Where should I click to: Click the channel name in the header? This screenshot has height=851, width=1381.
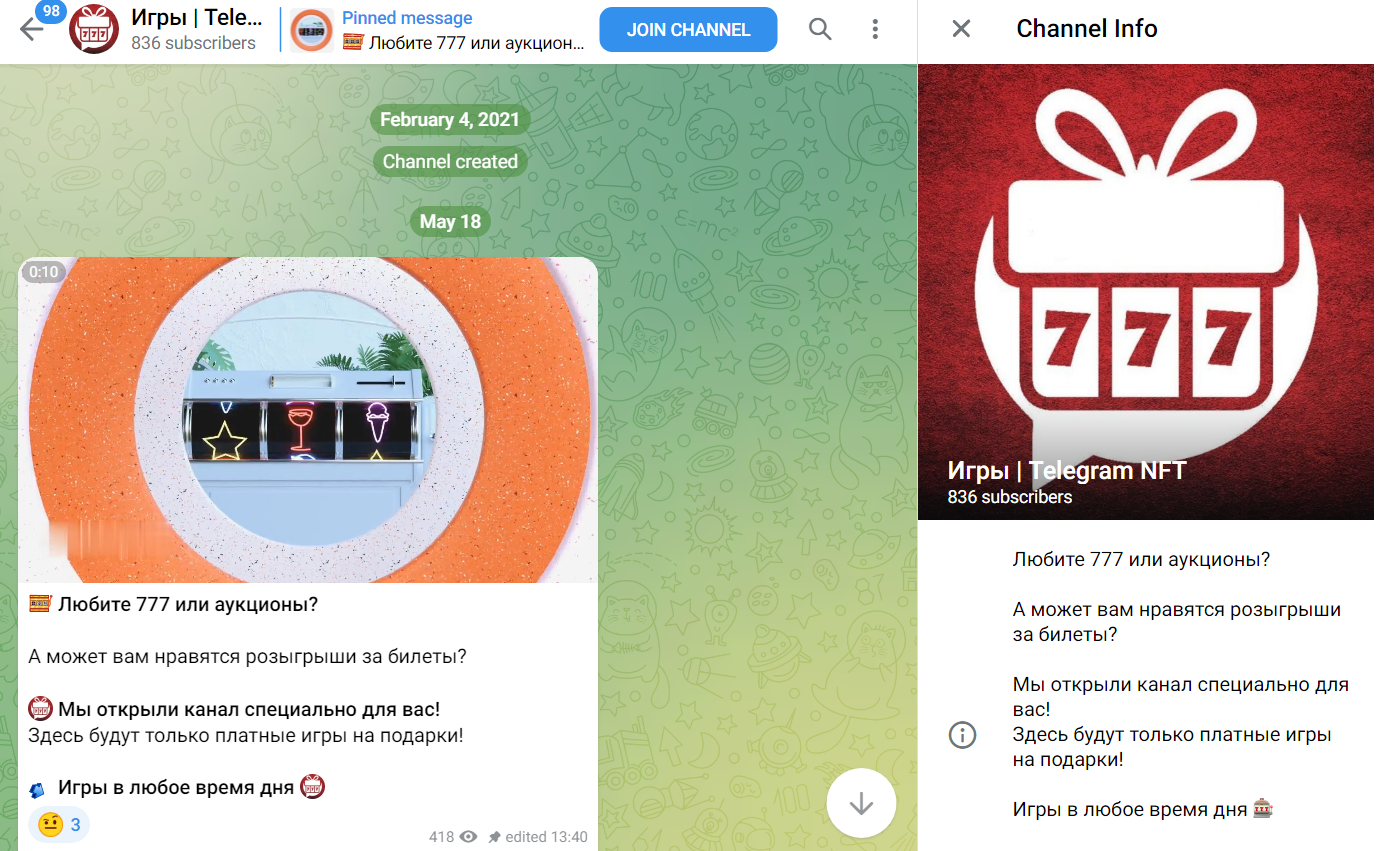(x=197, y=17)
